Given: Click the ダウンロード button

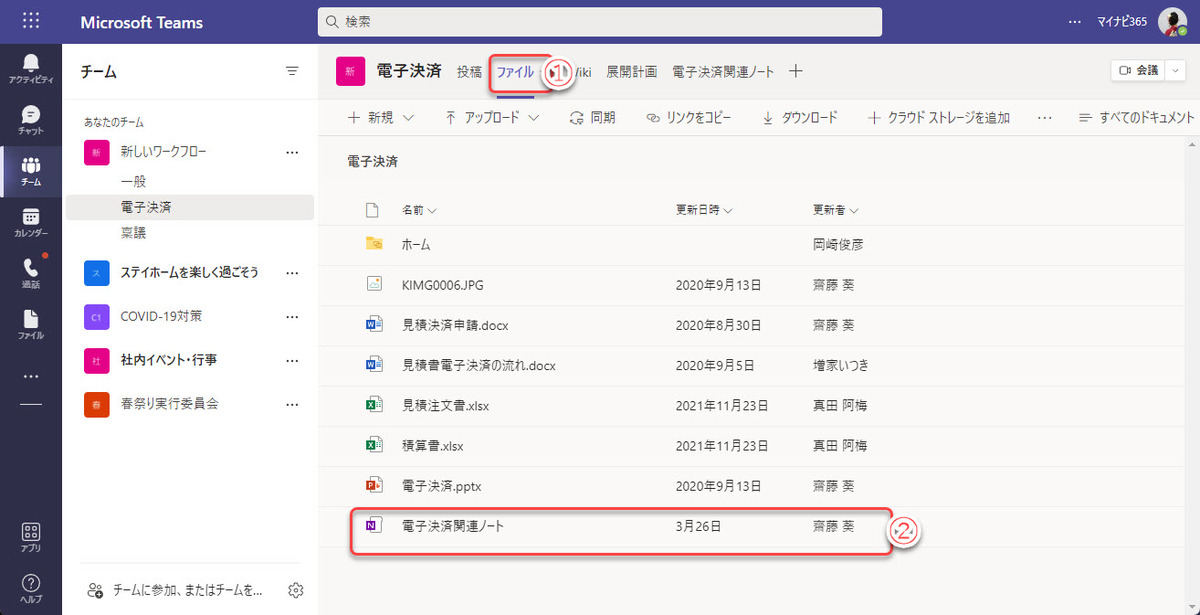Looking at the screenshot, I should tap(798, 118).
